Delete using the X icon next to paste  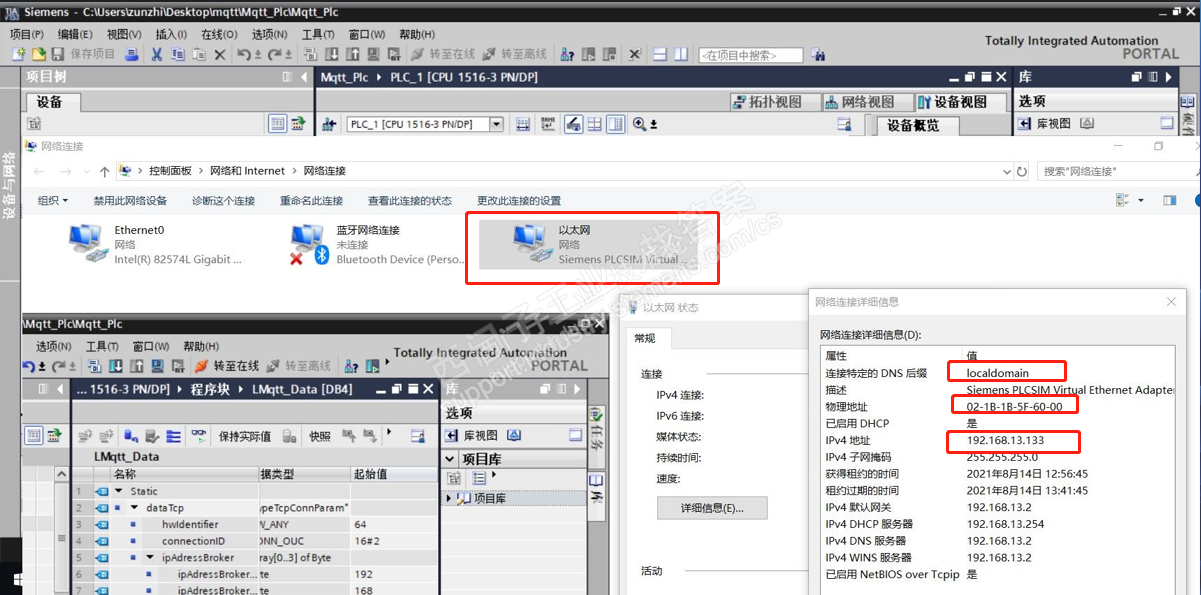point(220,54)
